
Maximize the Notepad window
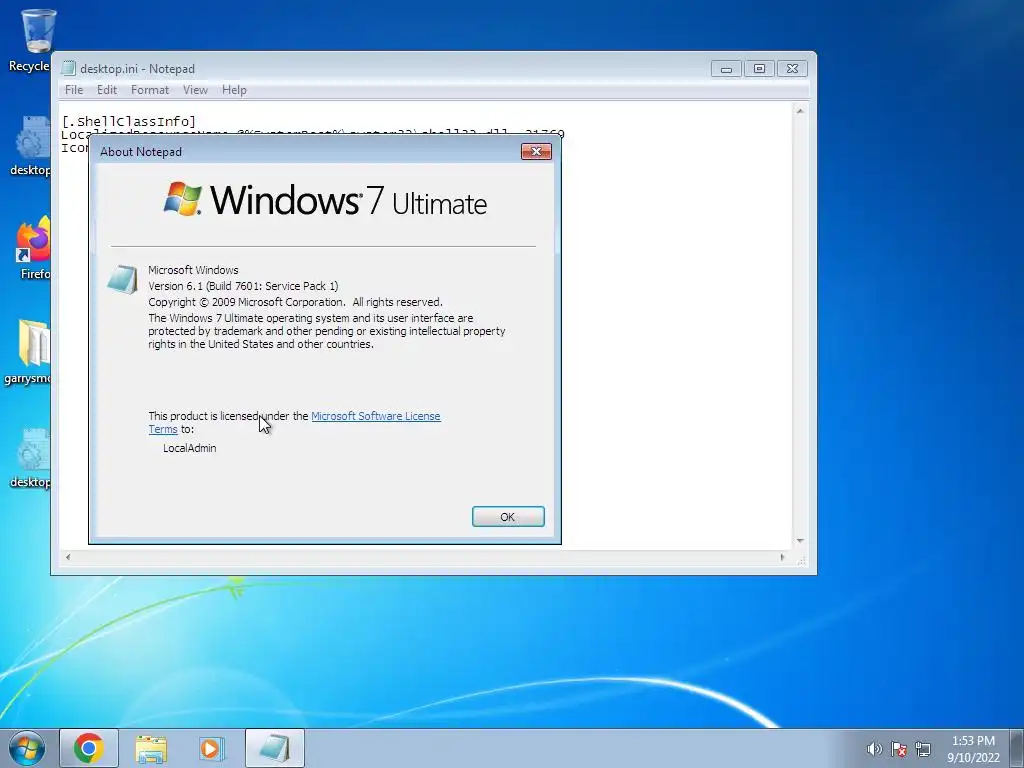759,69
